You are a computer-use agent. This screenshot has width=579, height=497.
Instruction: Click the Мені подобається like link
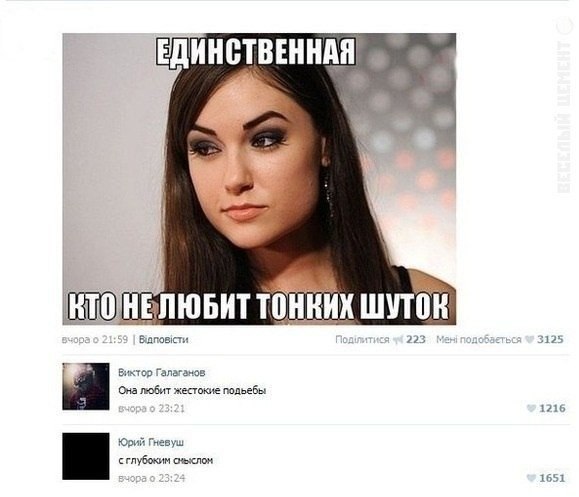[x=479, y=339]
